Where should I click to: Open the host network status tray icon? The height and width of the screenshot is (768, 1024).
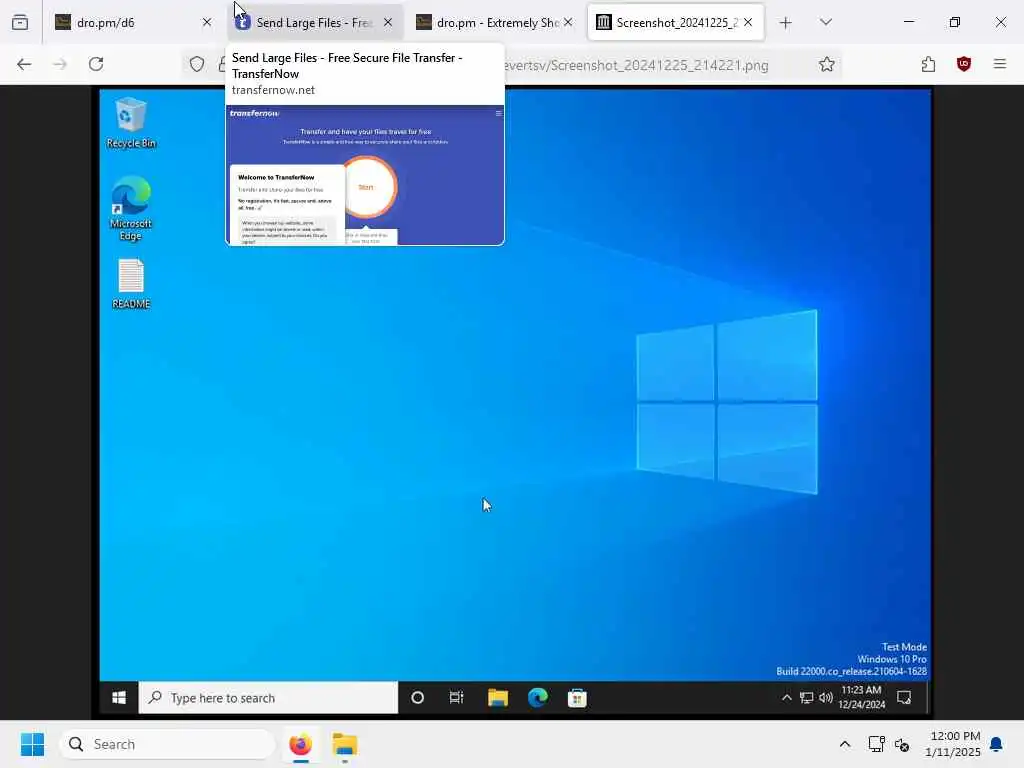pyautogui.click(x=876, y=744)
